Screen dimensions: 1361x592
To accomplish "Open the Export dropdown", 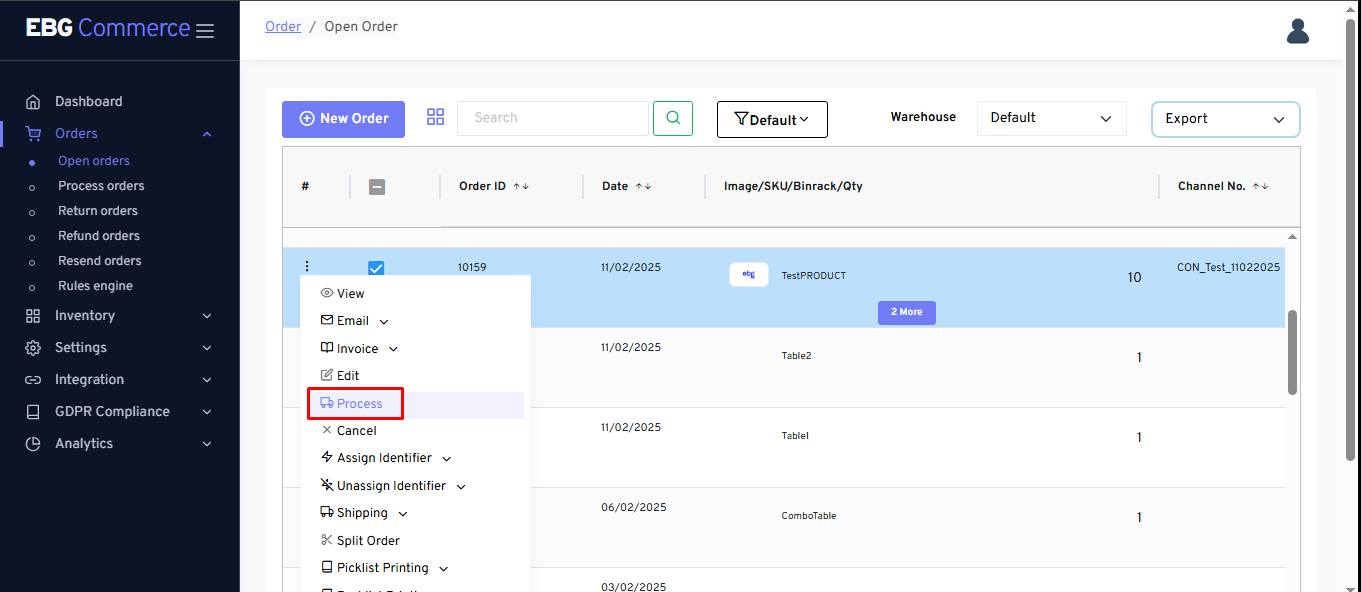I will (x=1225, y=119).
